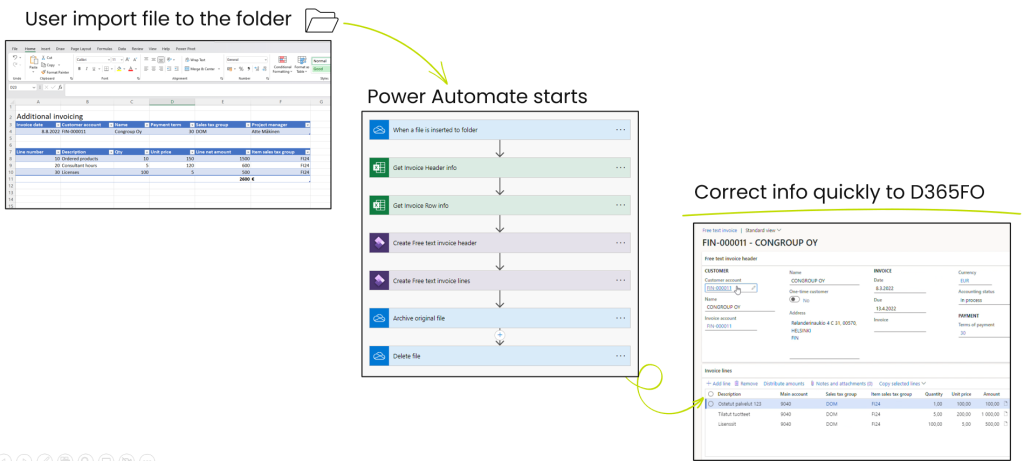Click the icon on Create Free text invoice header
The width and height of the screenshot is (1024, 461).
(x=378, y=243)
